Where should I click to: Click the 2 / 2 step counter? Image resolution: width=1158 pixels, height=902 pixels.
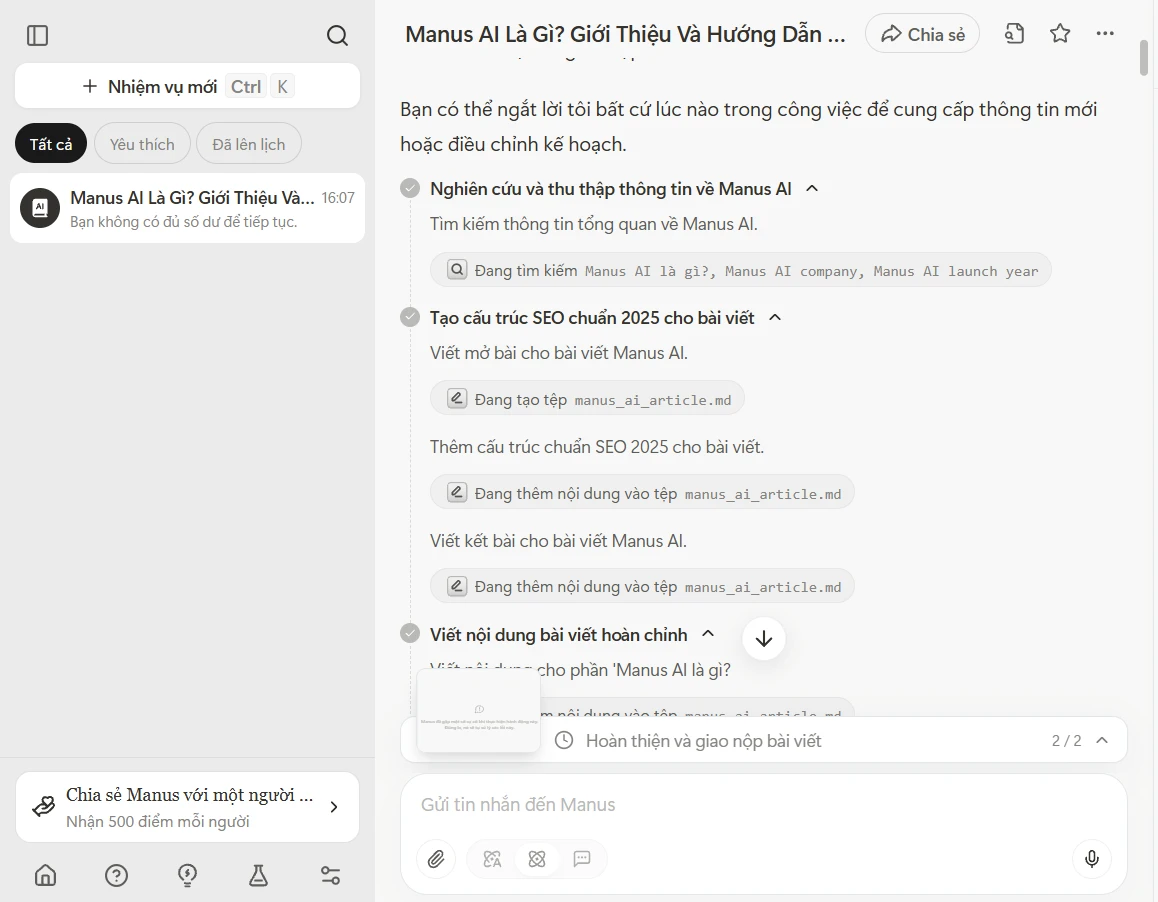(x=1066, y=740)
